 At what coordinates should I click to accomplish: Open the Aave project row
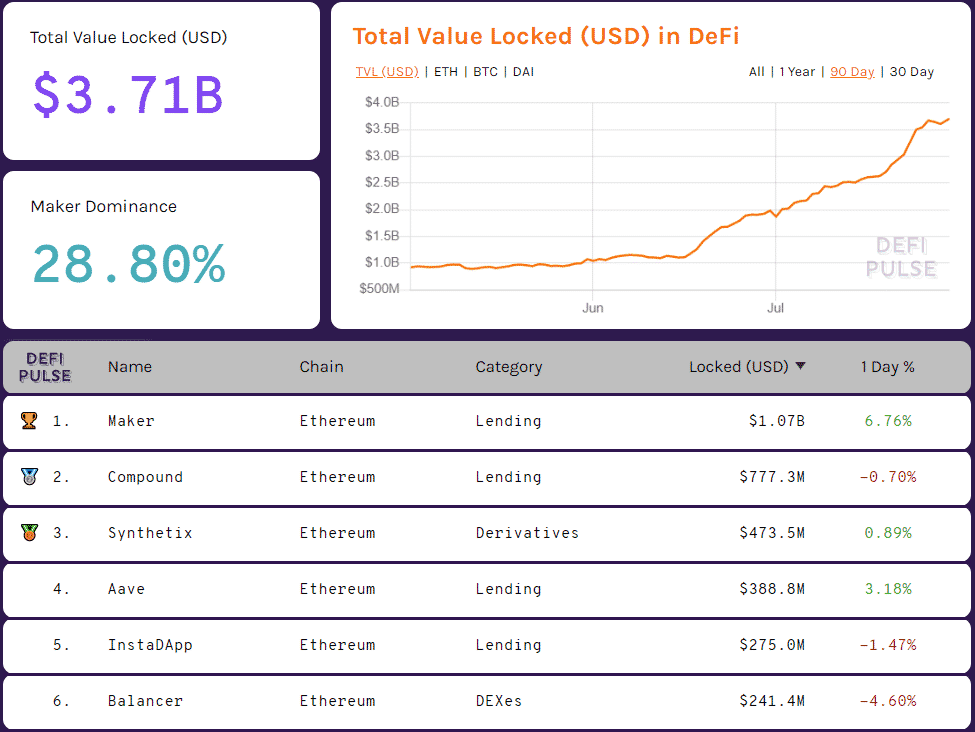tap(126, 589)
